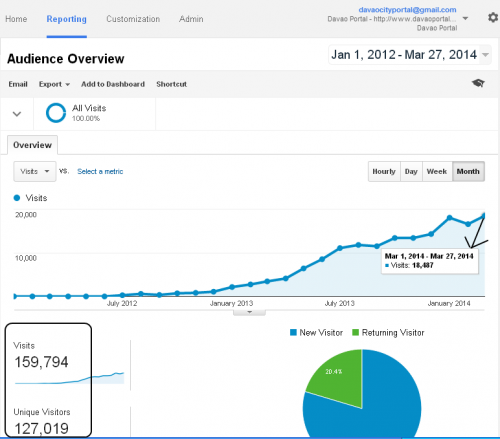Go to the Home tab

[16, 19]
